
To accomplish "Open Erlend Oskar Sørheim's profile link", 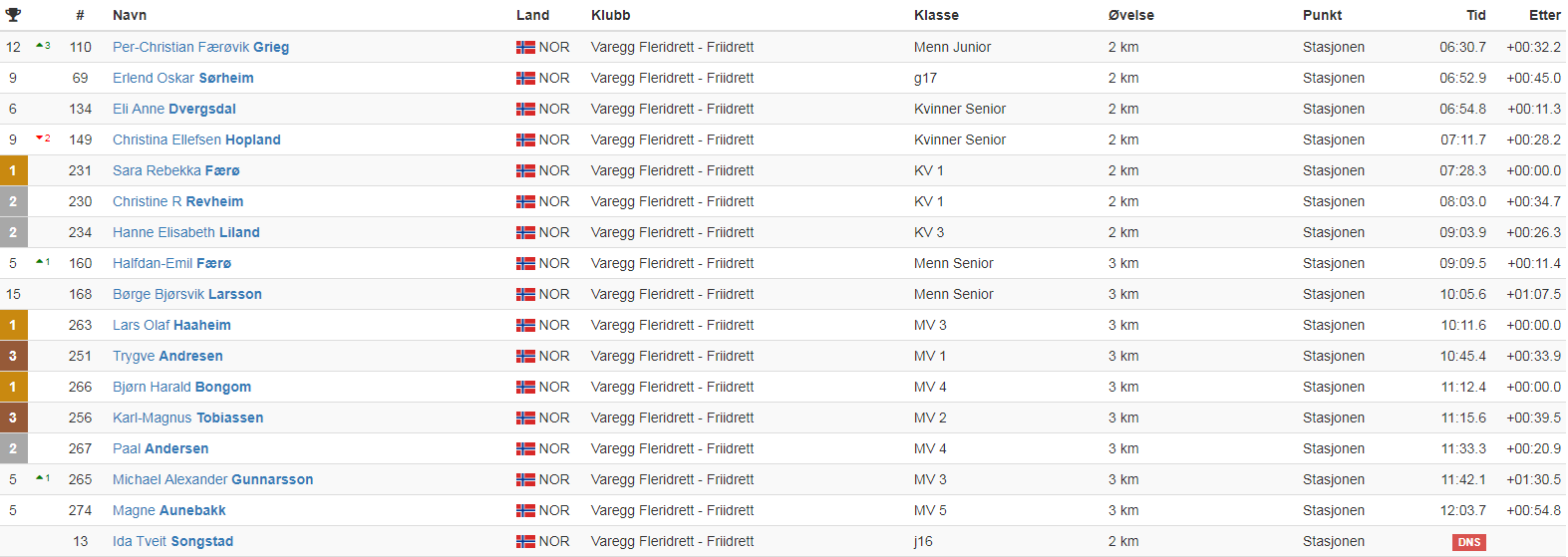I will coord(183,78).
